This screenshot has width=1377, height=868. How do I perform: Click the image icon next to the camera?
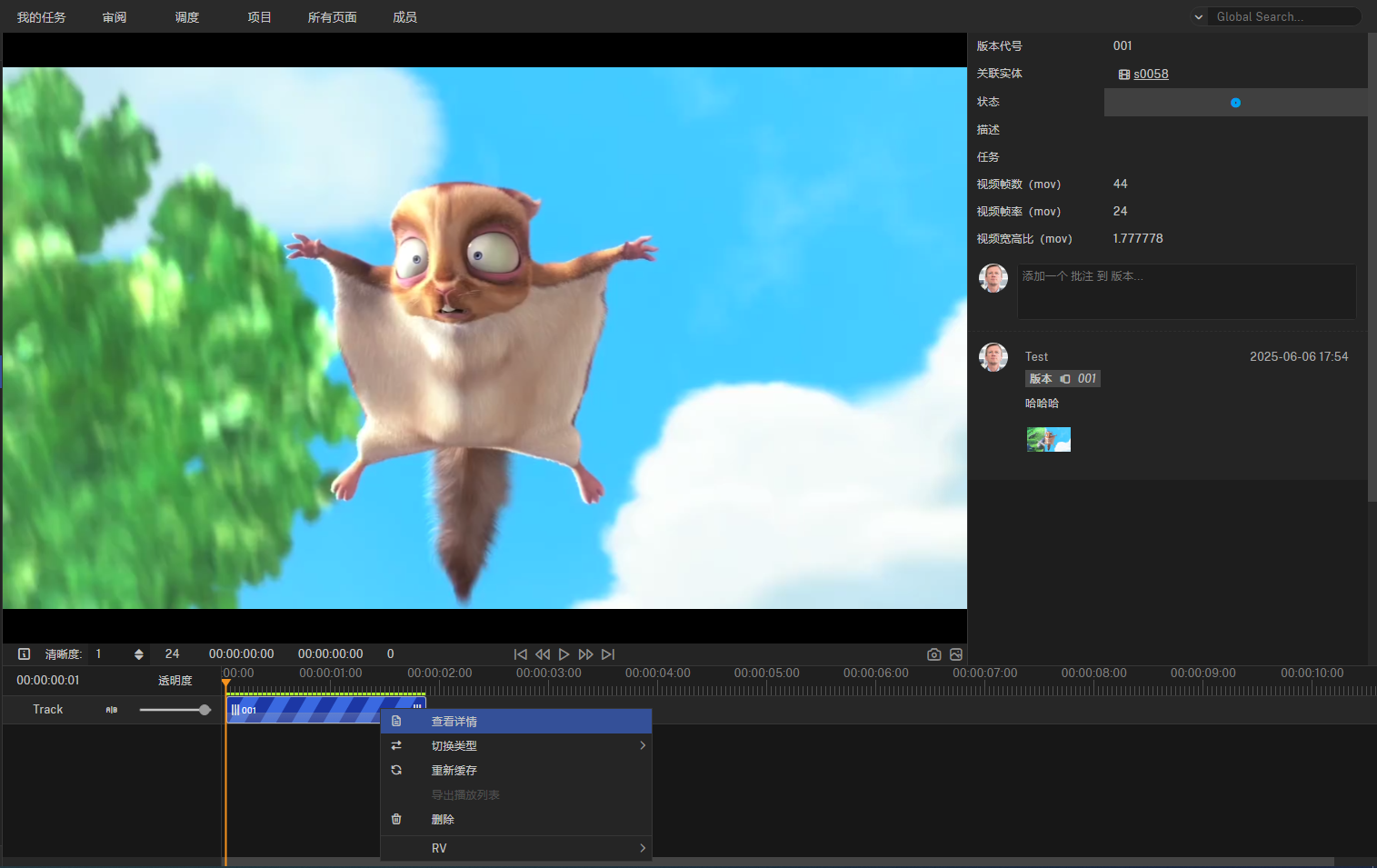(956, 654)
